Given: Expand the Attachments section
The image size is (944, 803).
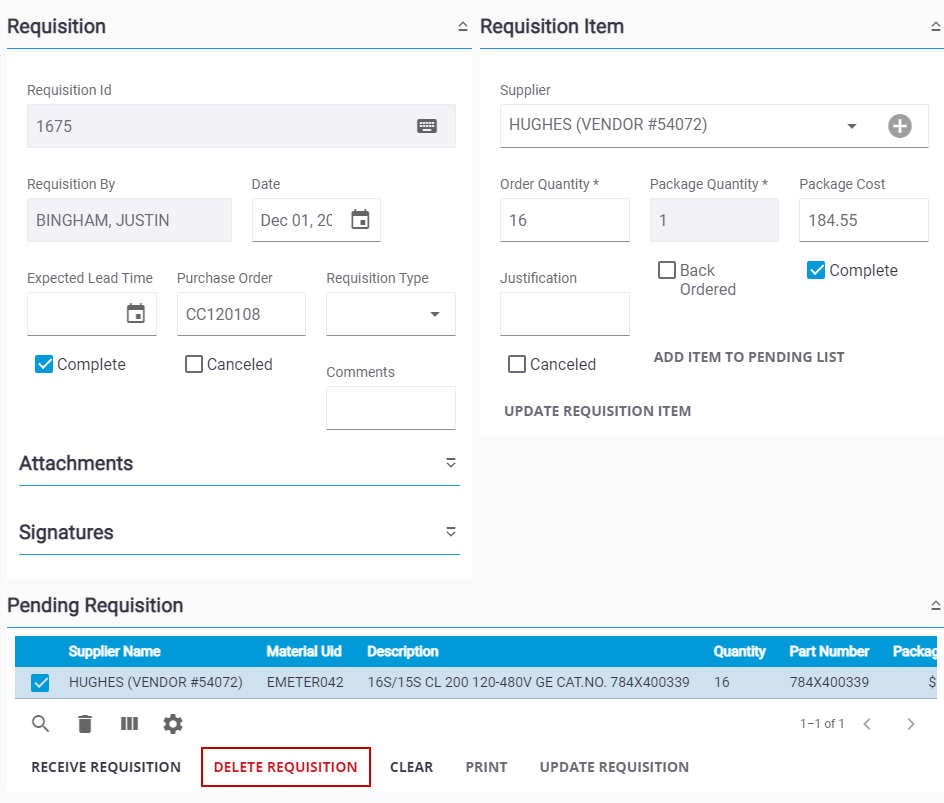Looking at the screenshot, I should click(450, 463).
